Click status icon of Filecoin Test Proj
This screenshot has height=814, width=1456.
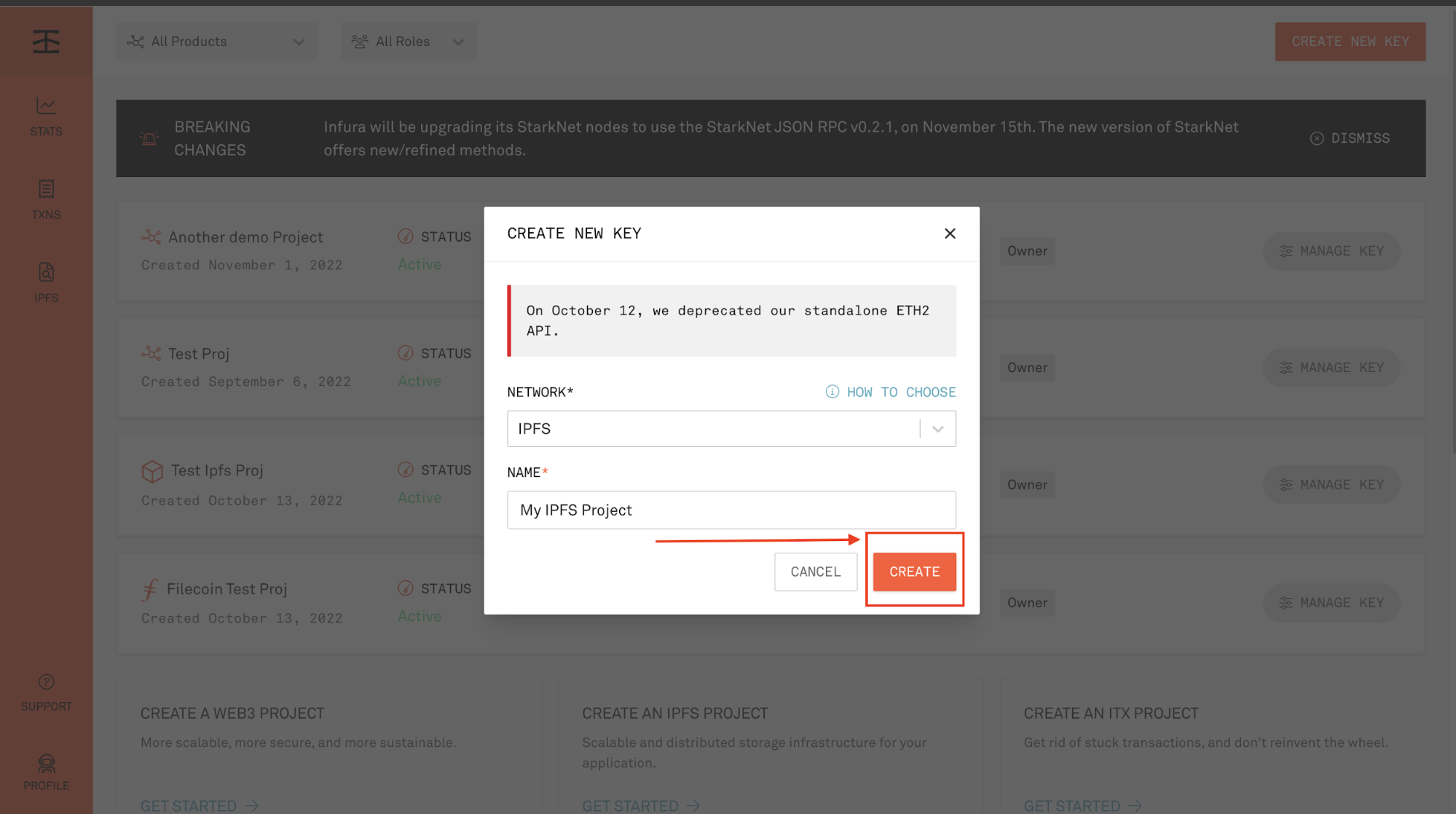coord(406,588)
